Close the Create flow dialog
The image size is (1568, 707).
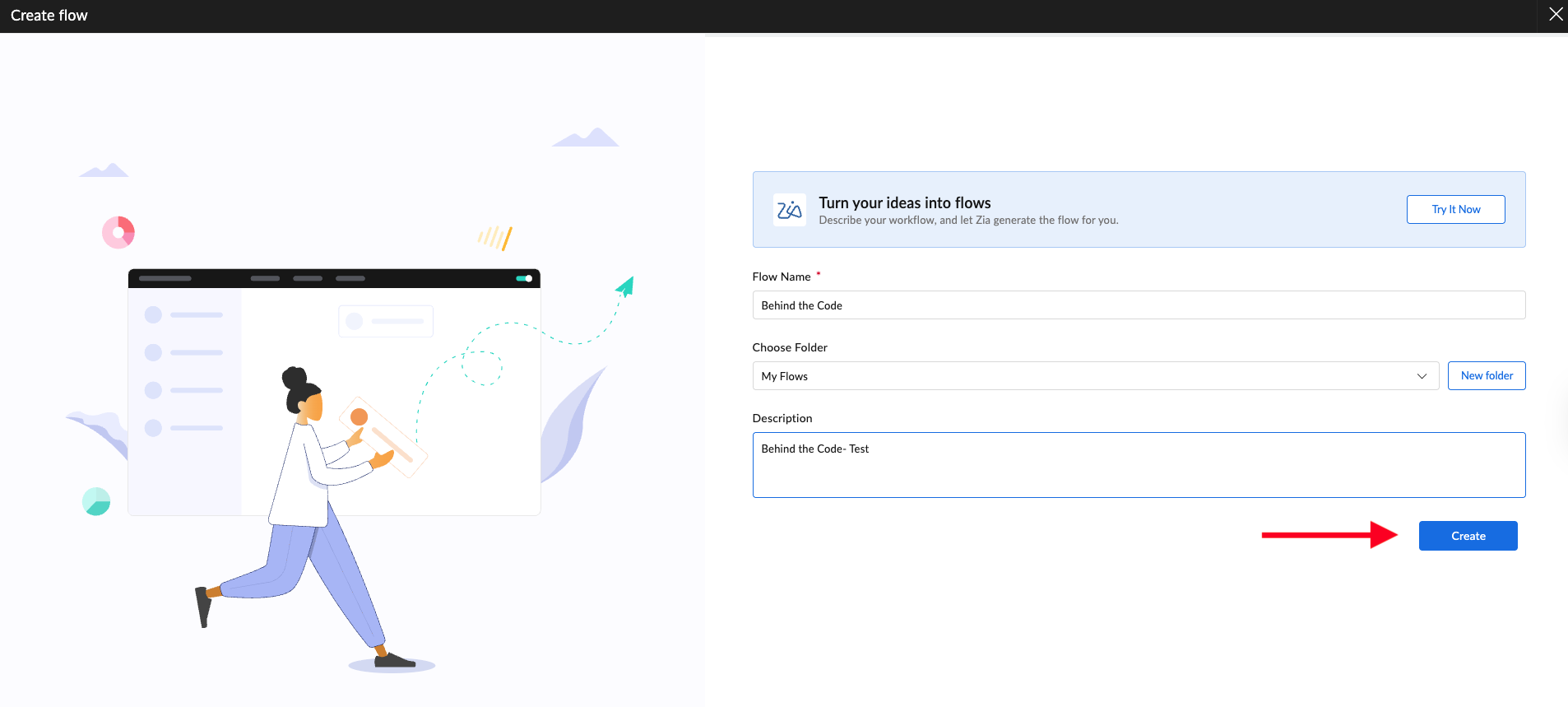pyautogui.click(x=1556, y=14)
